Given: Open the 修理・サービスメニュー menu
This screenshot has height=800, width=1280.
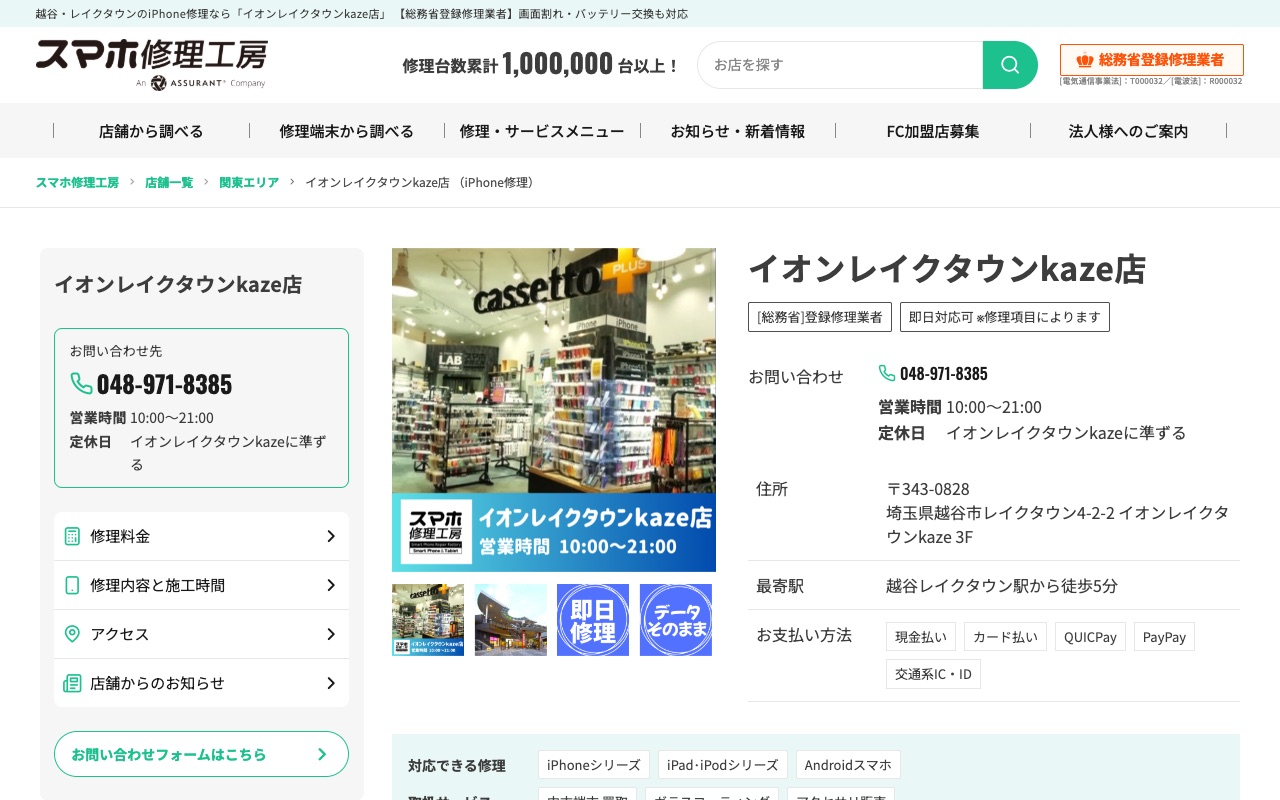Looking at the screenshot, I should 542,131.
